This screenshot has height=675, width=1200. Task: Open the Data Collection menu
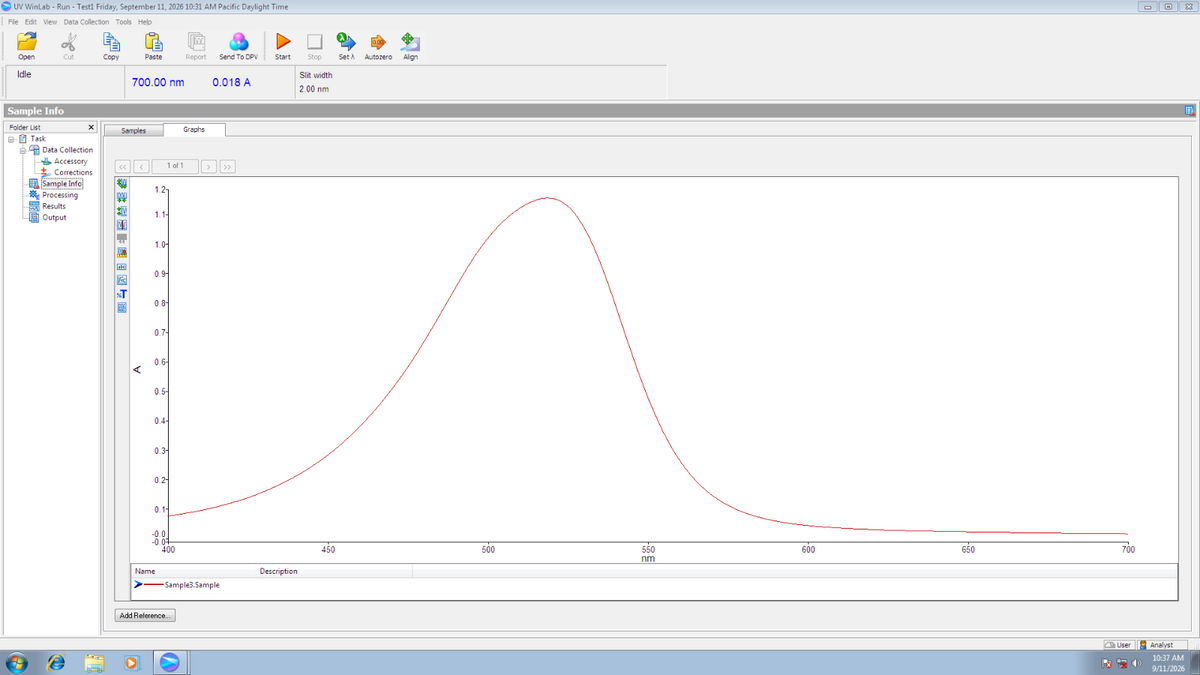87,21
